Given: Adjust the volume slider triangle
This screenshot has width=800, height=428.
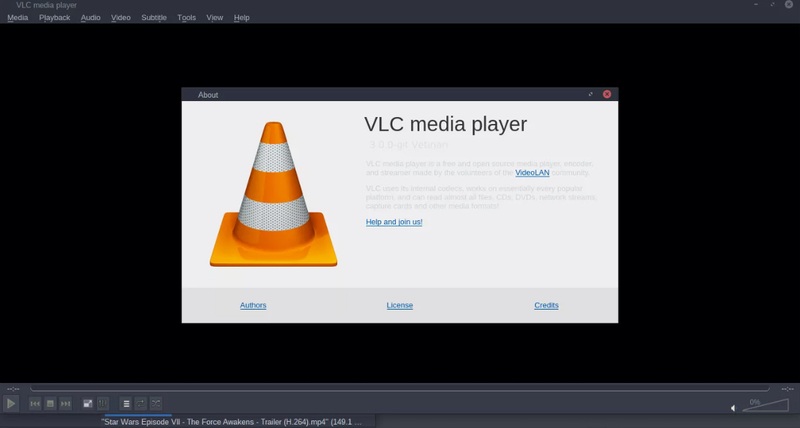Looking at the screenshot, I should pos(765,405).
